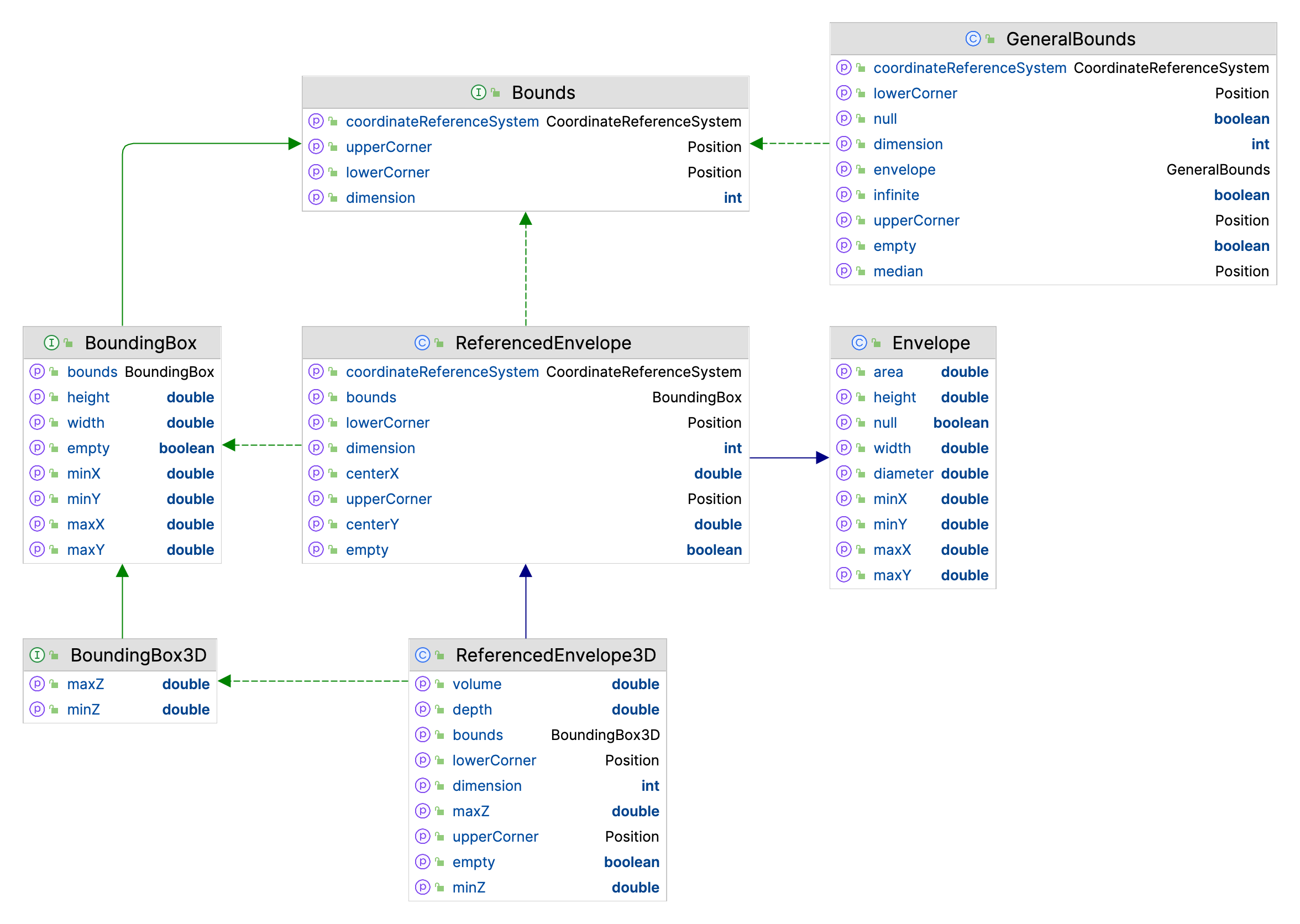The width and height of the screenshot is (1300, 924).
Task: Click the interface icon beside BoundingBox title
Action: pyautogui.click(x=51, y=343)
